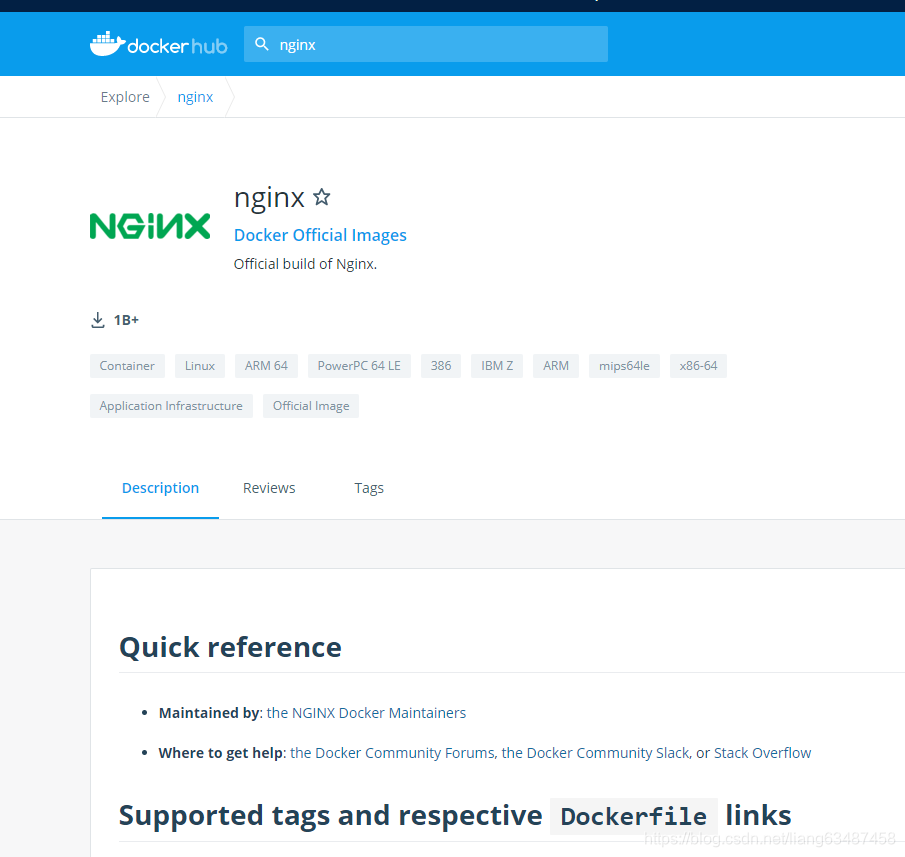Star the nginx repository

pos(321,197)
